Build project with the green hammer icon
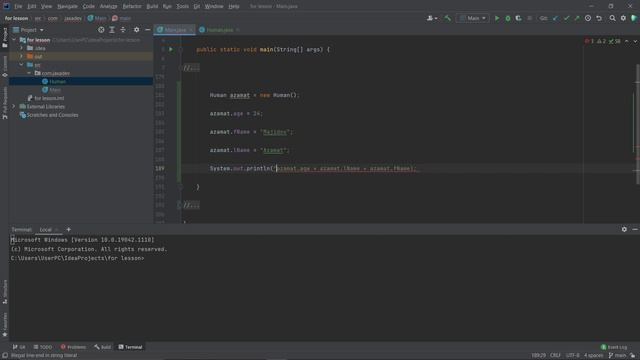 click(x=447, y=18)
